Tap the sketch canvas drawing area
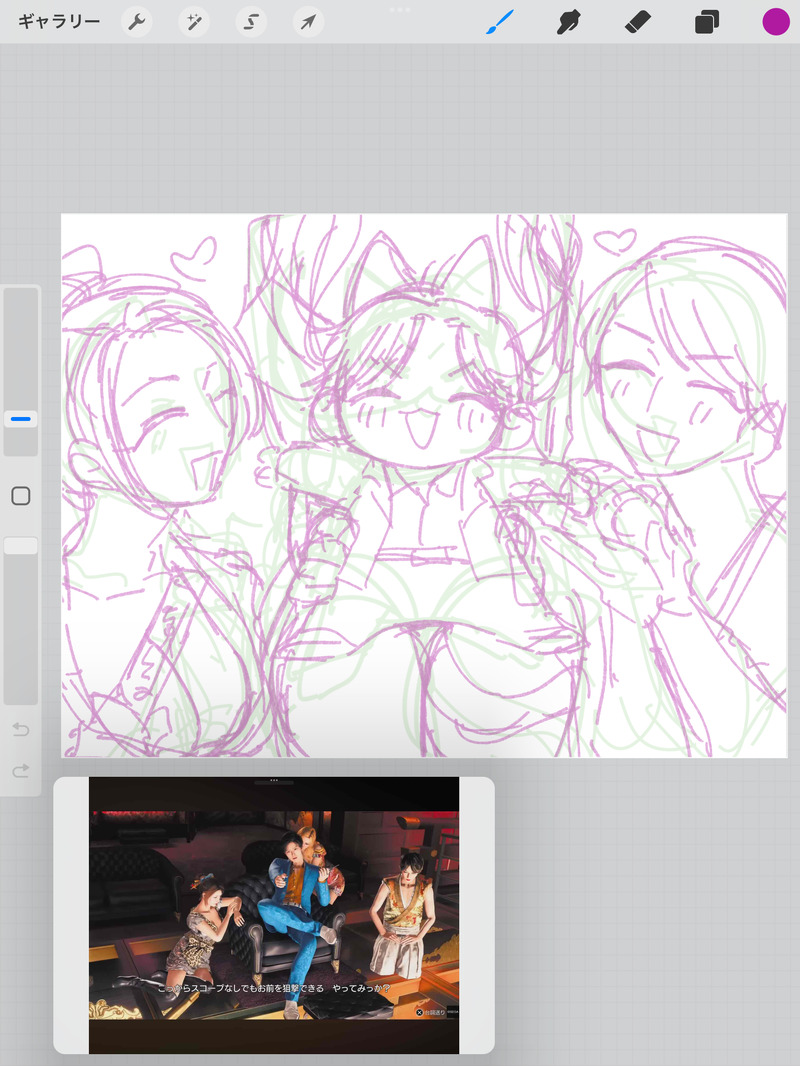This screenshot has height=1066, width=800. click(424, 485)
